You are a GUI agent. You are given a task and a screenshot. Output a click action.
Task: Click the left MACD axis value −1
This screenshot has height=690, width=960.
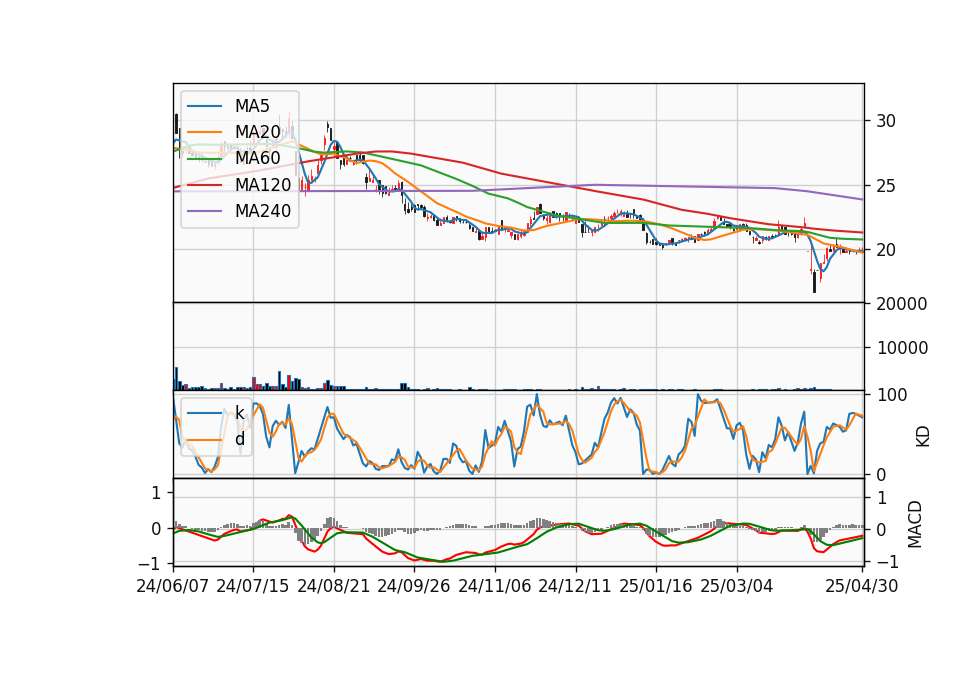click(x=151, y=563)
